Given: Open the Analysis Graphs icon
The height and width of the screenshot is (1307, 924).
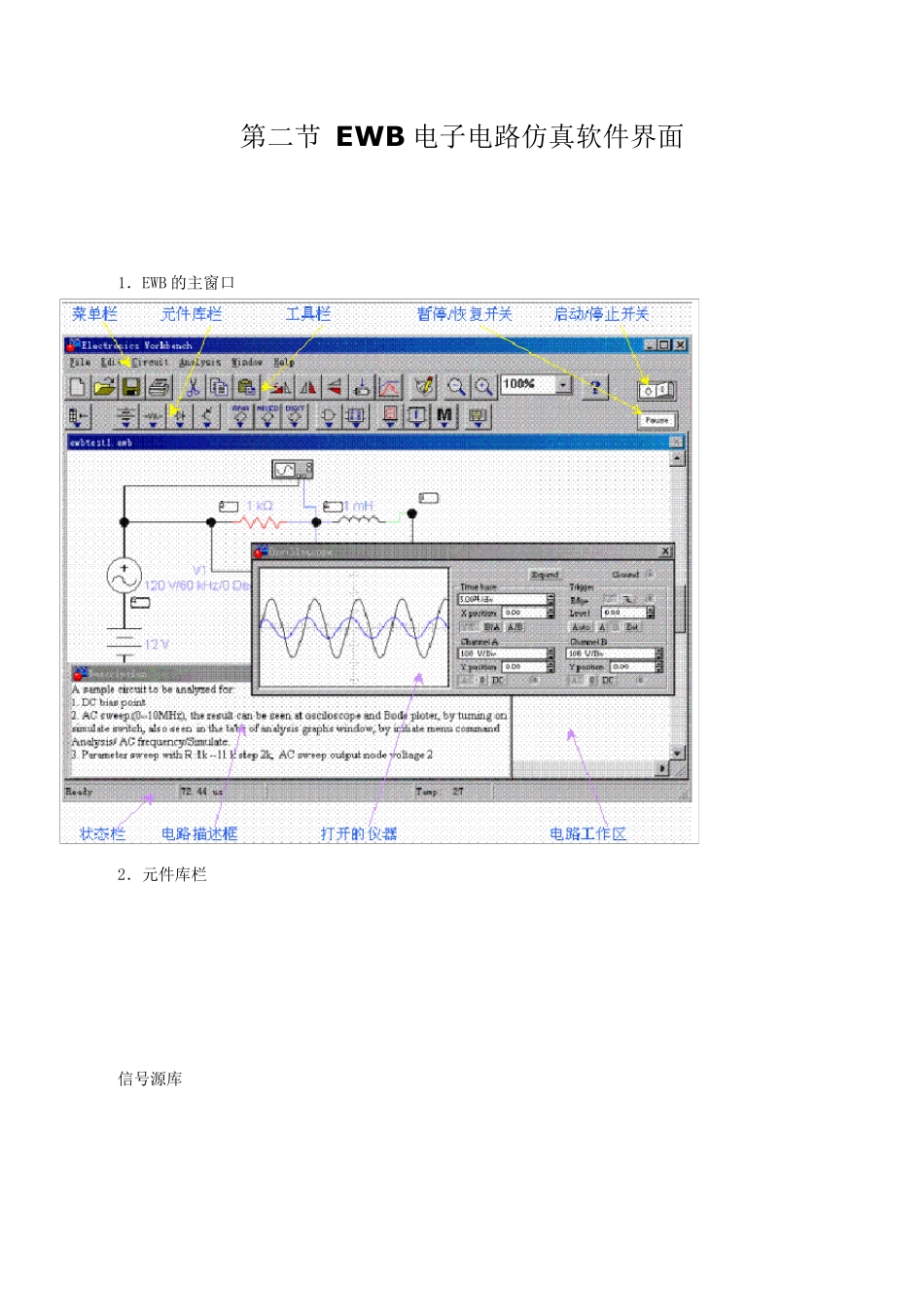Looking at the screenshot, I should coord(390,387).
